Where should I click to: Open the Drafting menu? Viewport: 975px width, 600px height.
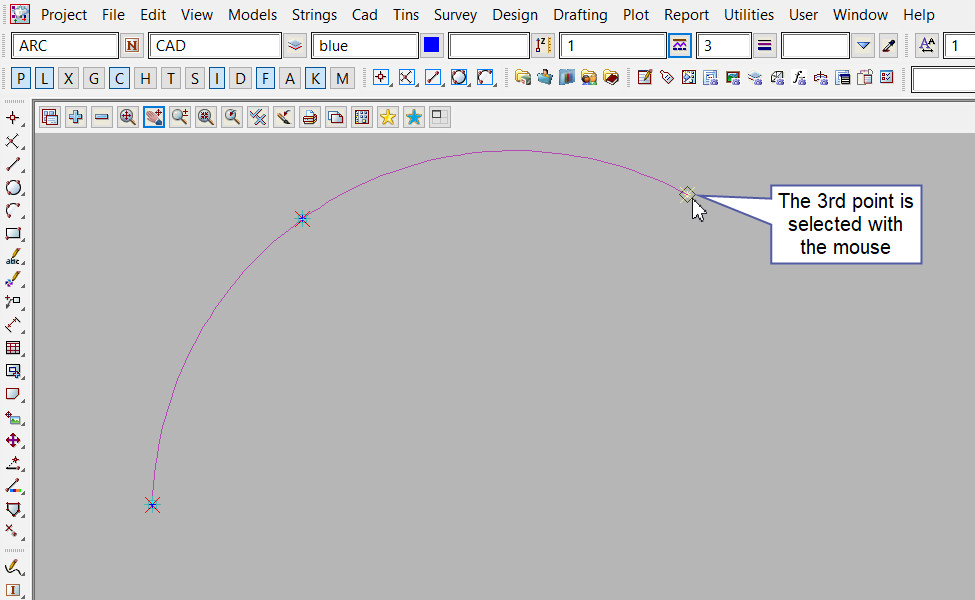580,15
